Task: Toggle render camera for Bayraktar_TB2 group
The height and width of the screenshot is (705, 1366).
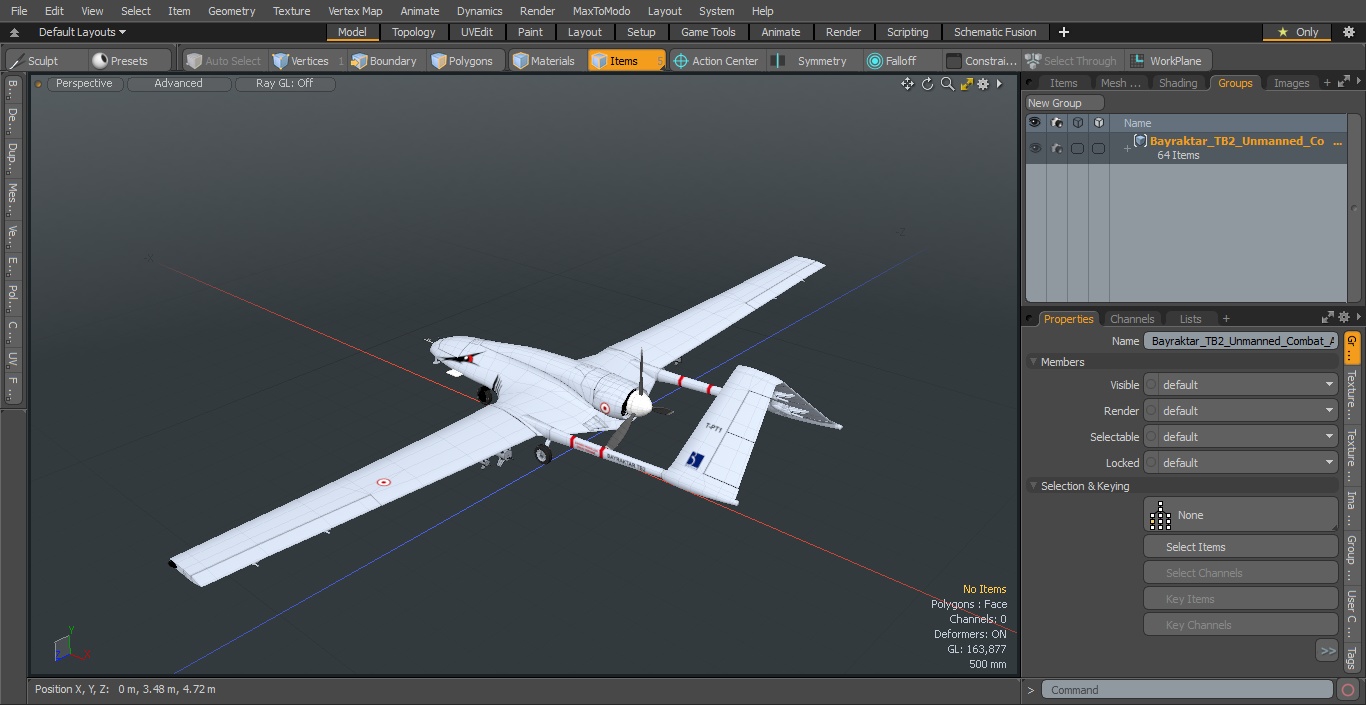Action: 1057,148
